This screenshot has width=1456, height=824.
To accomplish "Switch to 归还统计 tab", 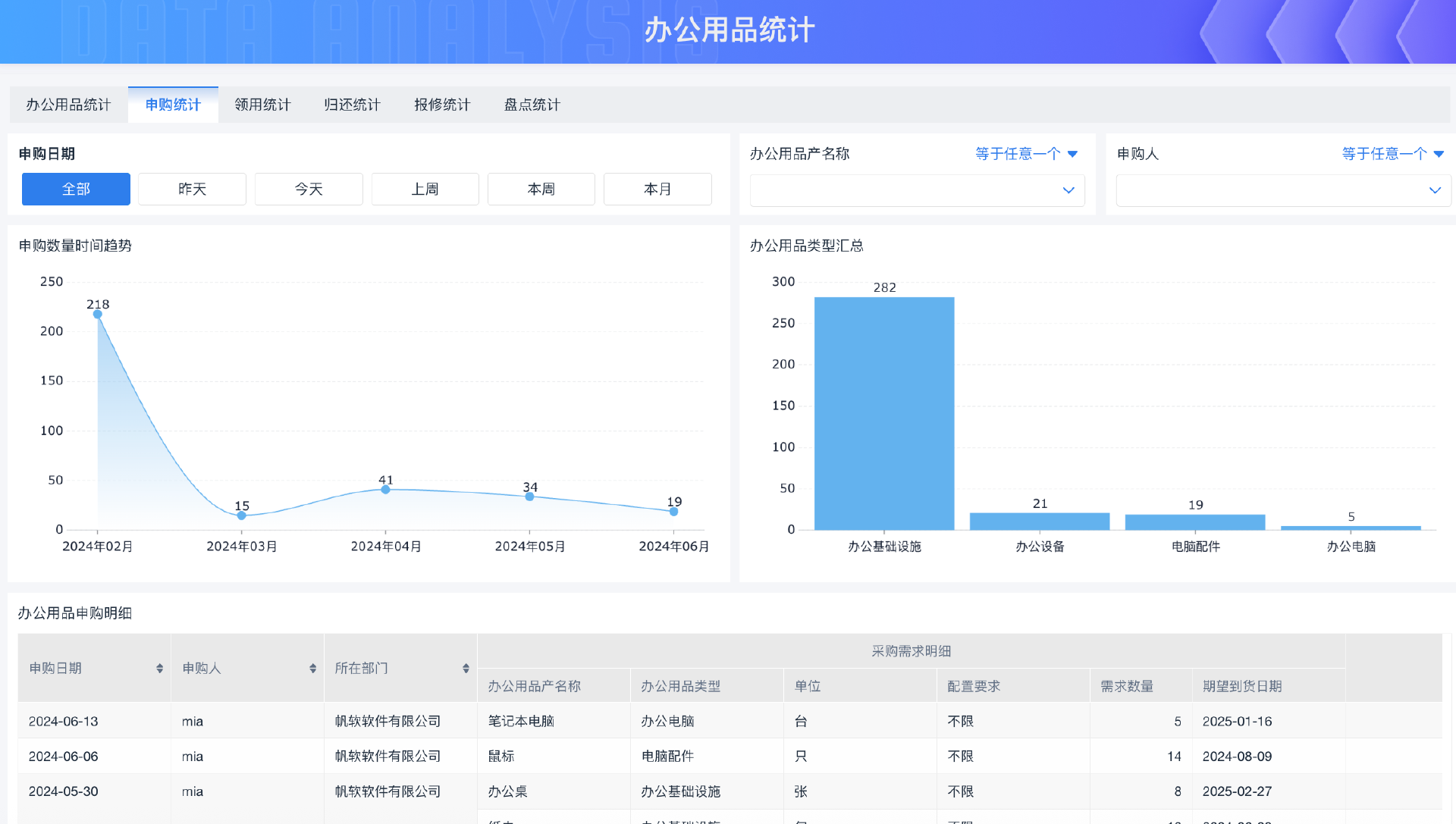I will click(352, 105).
